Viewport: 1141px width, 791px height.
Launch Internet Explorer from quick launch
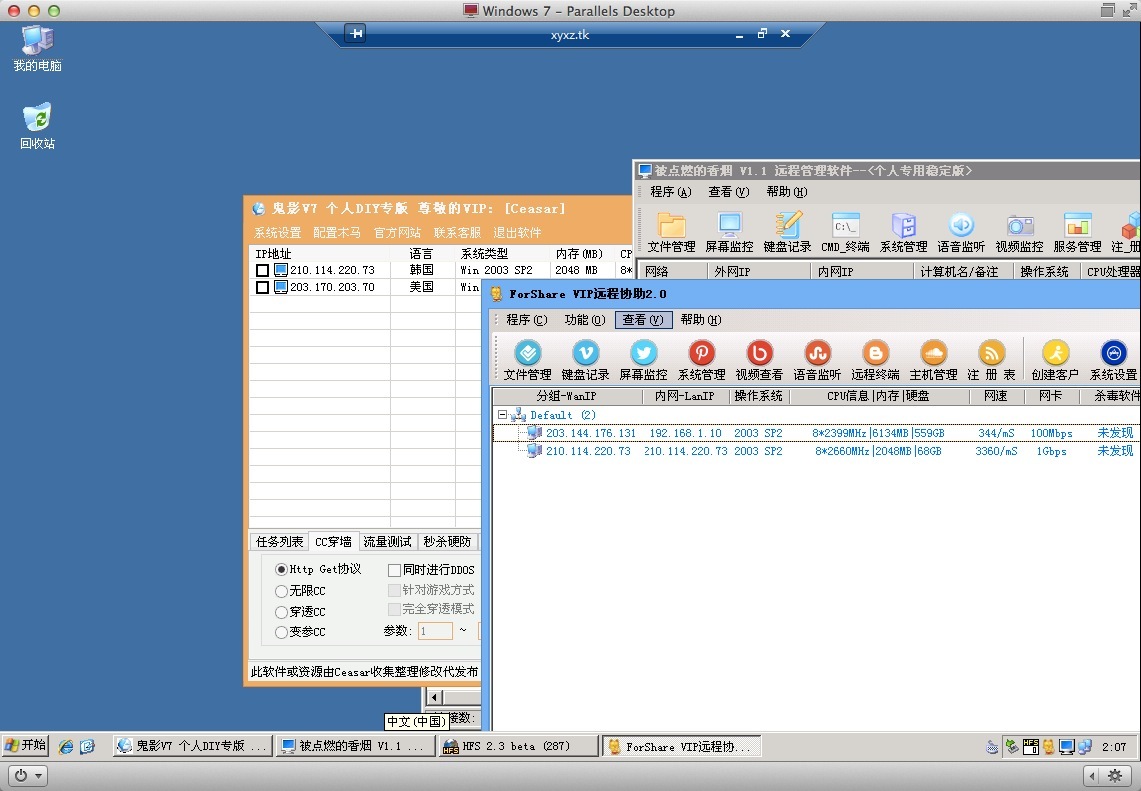point(66,746)
